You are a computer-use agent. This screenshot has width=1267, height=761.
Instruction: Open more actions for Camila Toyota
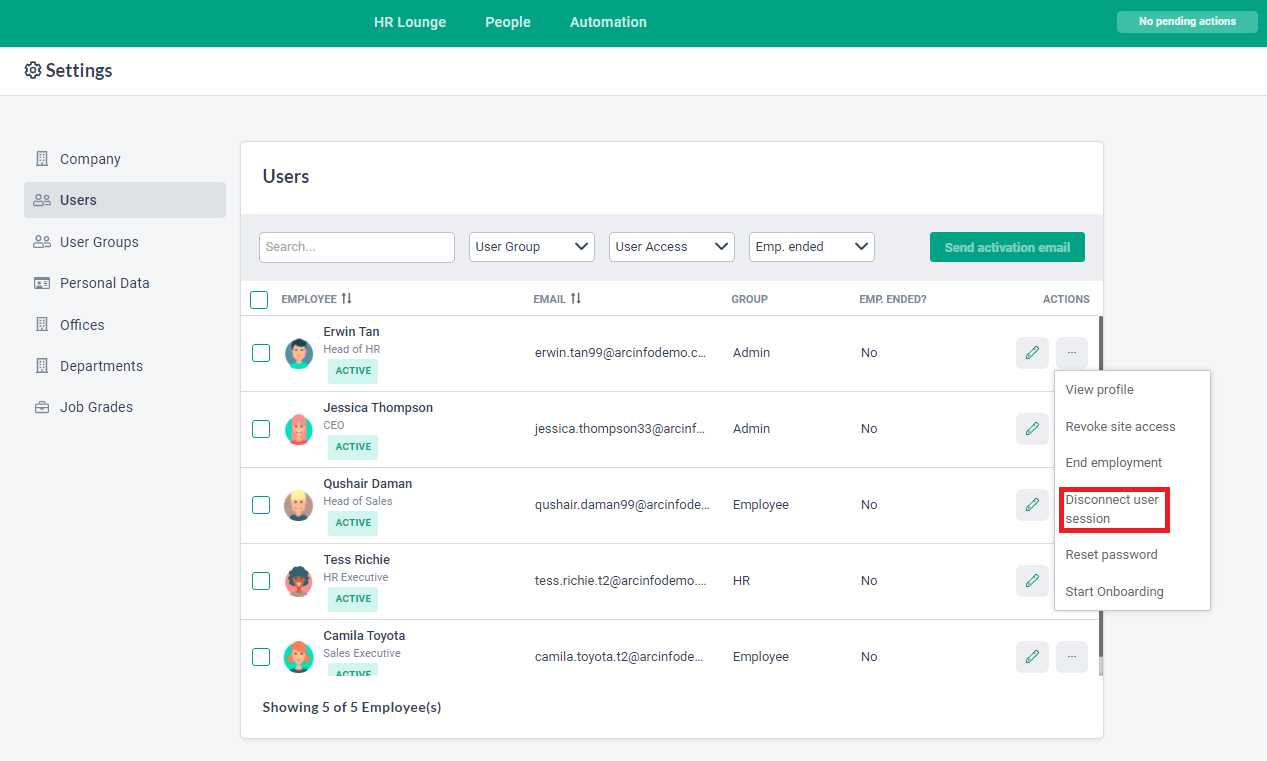pyautogui.click(x=1072, y=657)
